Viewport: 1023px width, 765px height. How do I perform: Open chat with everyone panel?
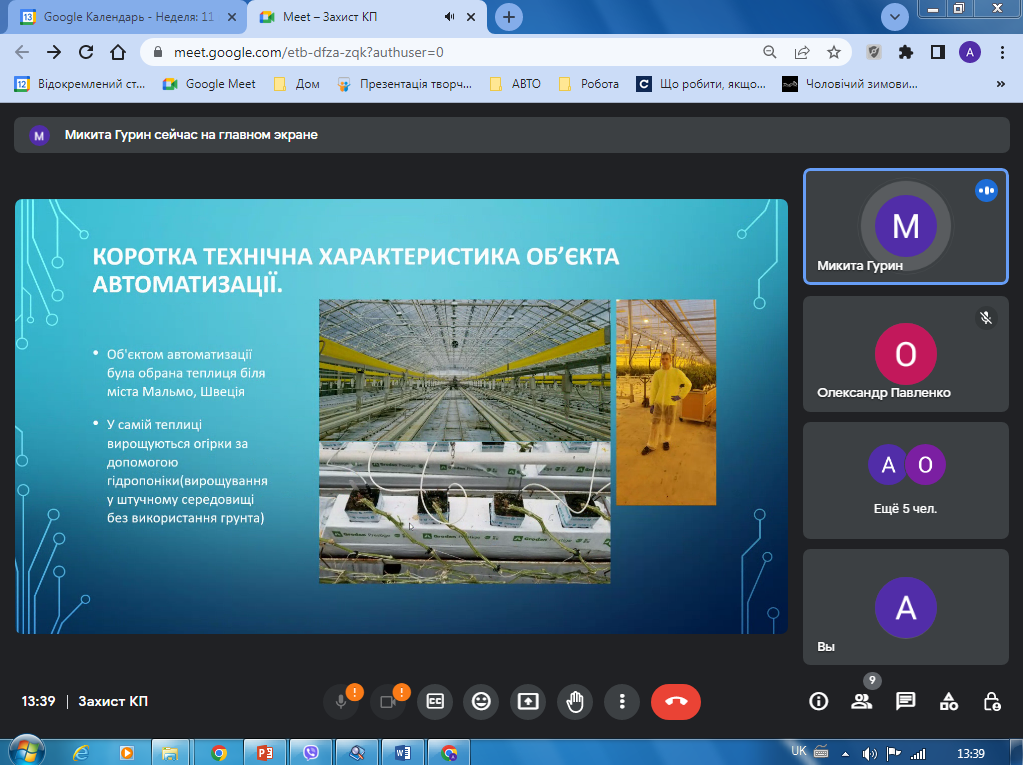tap(905, 701)
